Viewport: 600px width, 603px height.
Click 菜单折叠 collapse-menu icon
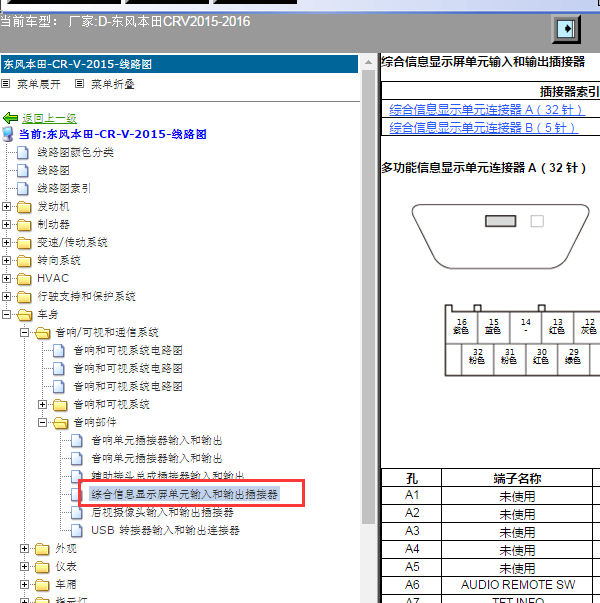click(79, 83)
